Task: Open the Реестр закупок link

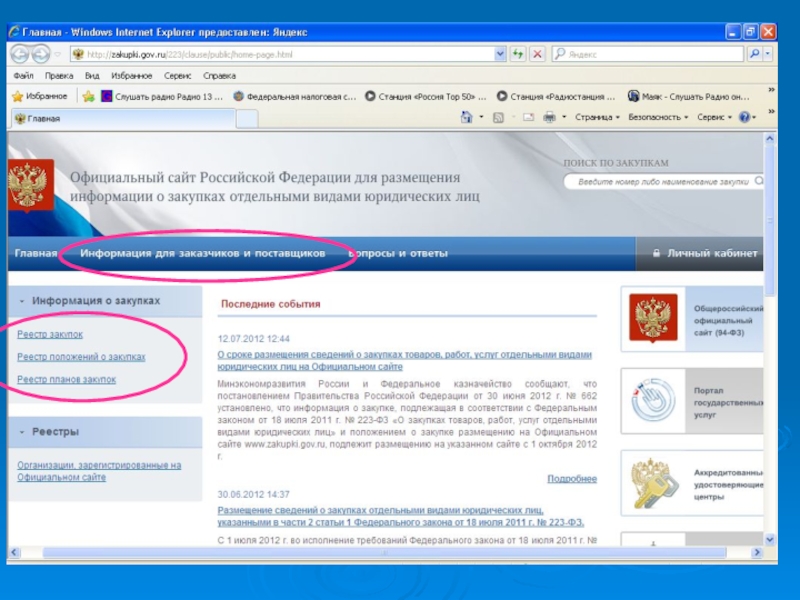Action: [50, 334]
